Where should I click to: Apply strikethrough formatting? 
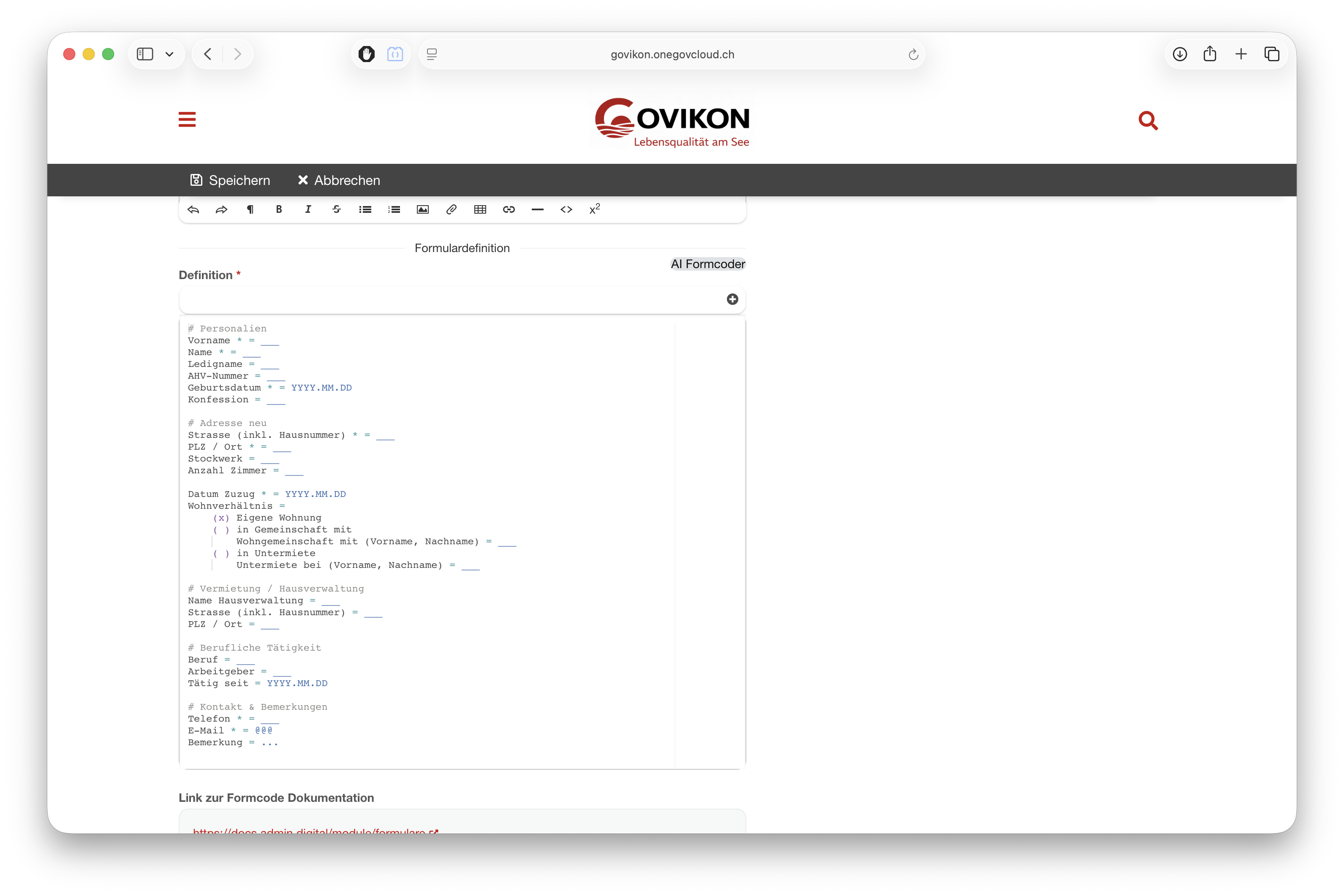click(x=337, y=210)
